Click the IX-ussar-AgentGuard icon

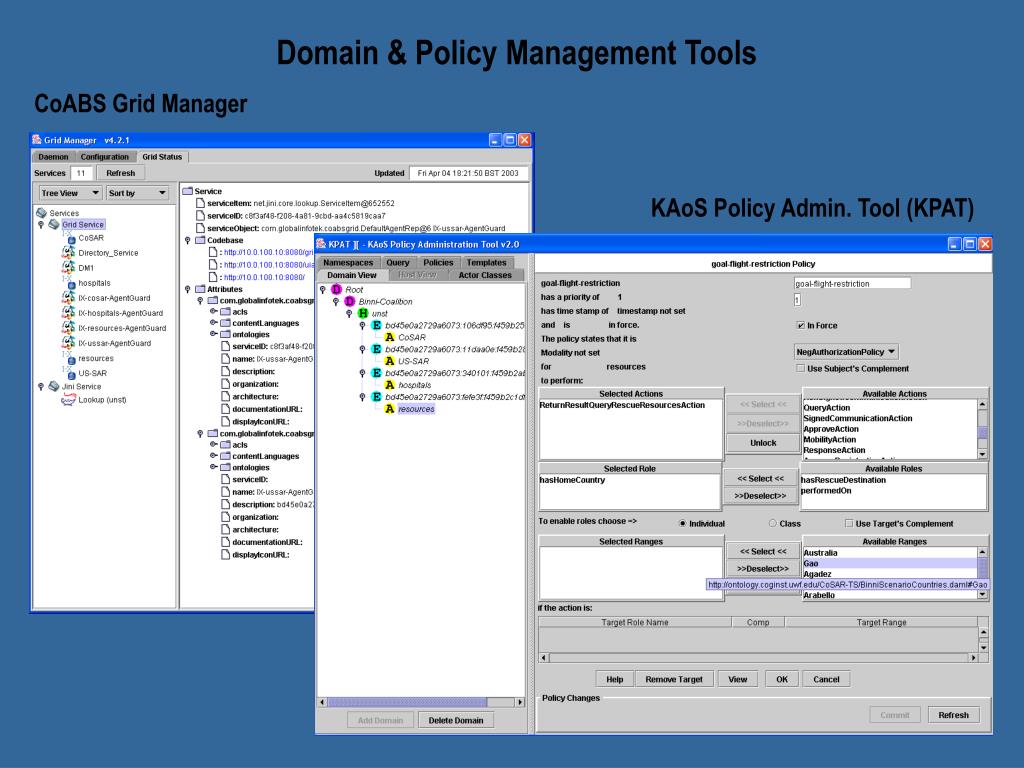coord(69,343)
